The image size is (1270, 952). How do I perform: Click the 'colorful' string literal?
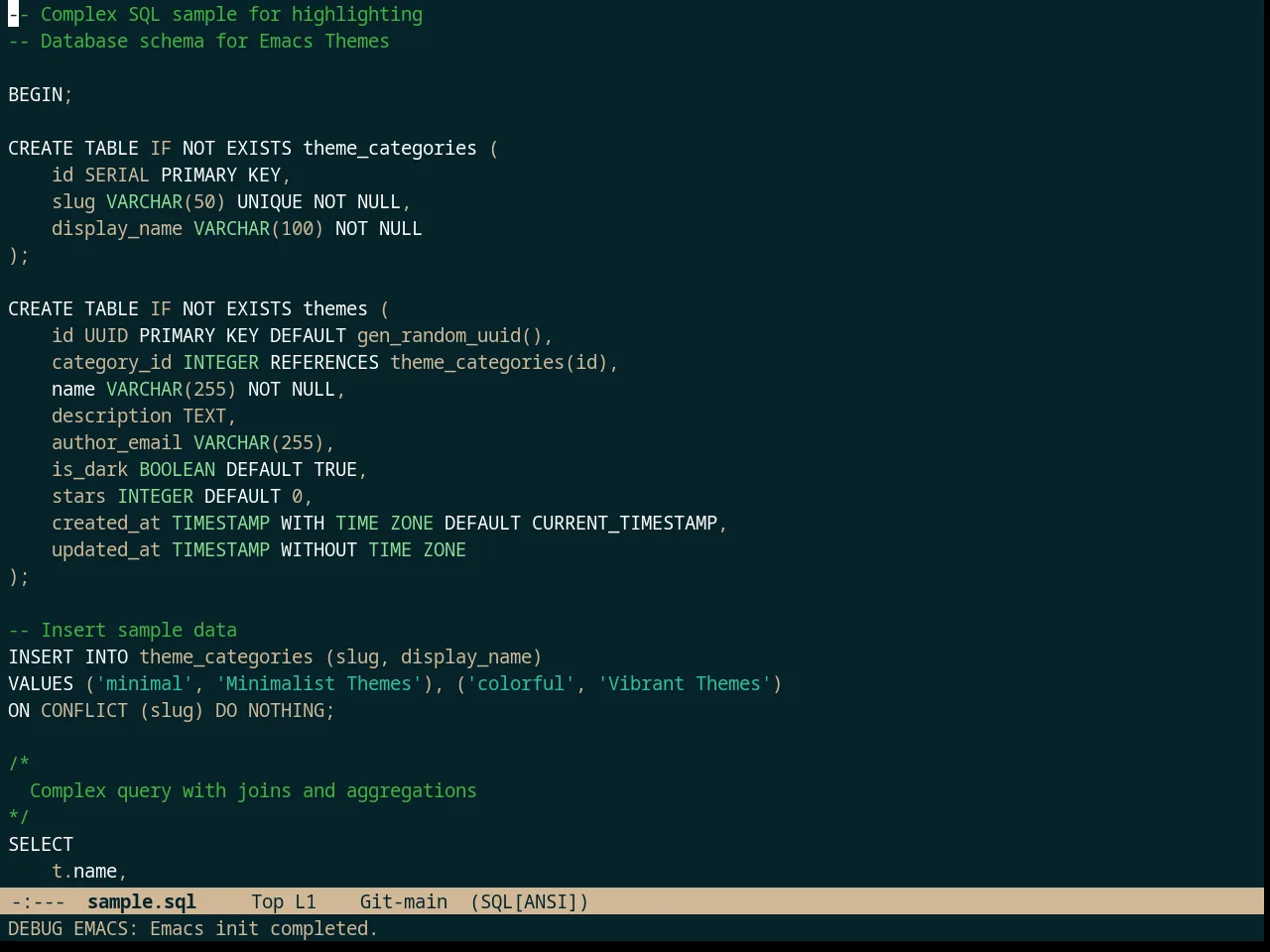521,683
